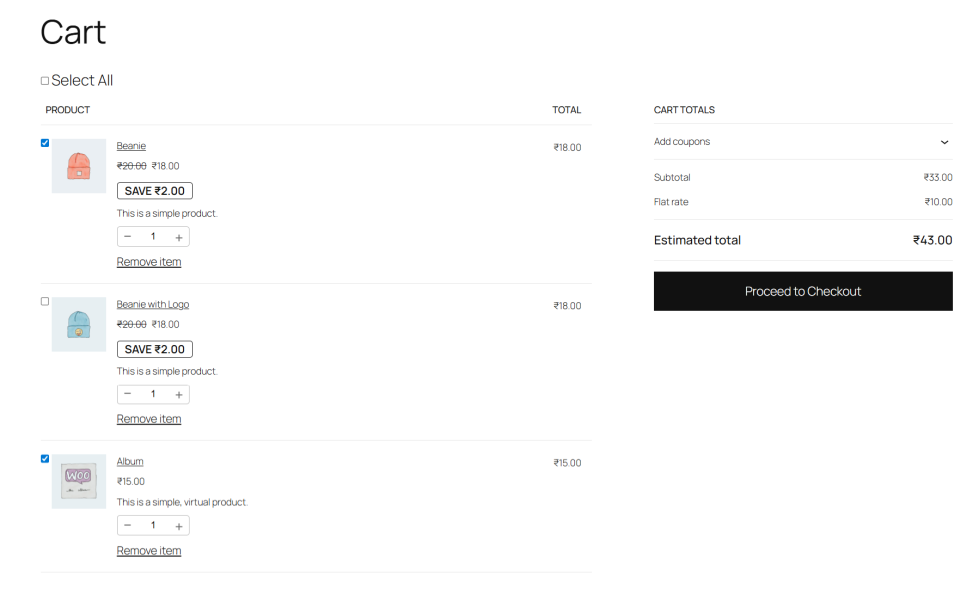Expand the Add coupons section

click(x=944, y=142)
